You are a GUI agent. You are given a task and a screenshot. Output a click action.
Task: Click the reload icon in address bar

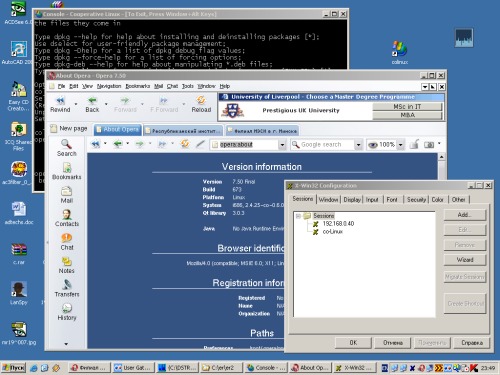(x=185, y=144)
